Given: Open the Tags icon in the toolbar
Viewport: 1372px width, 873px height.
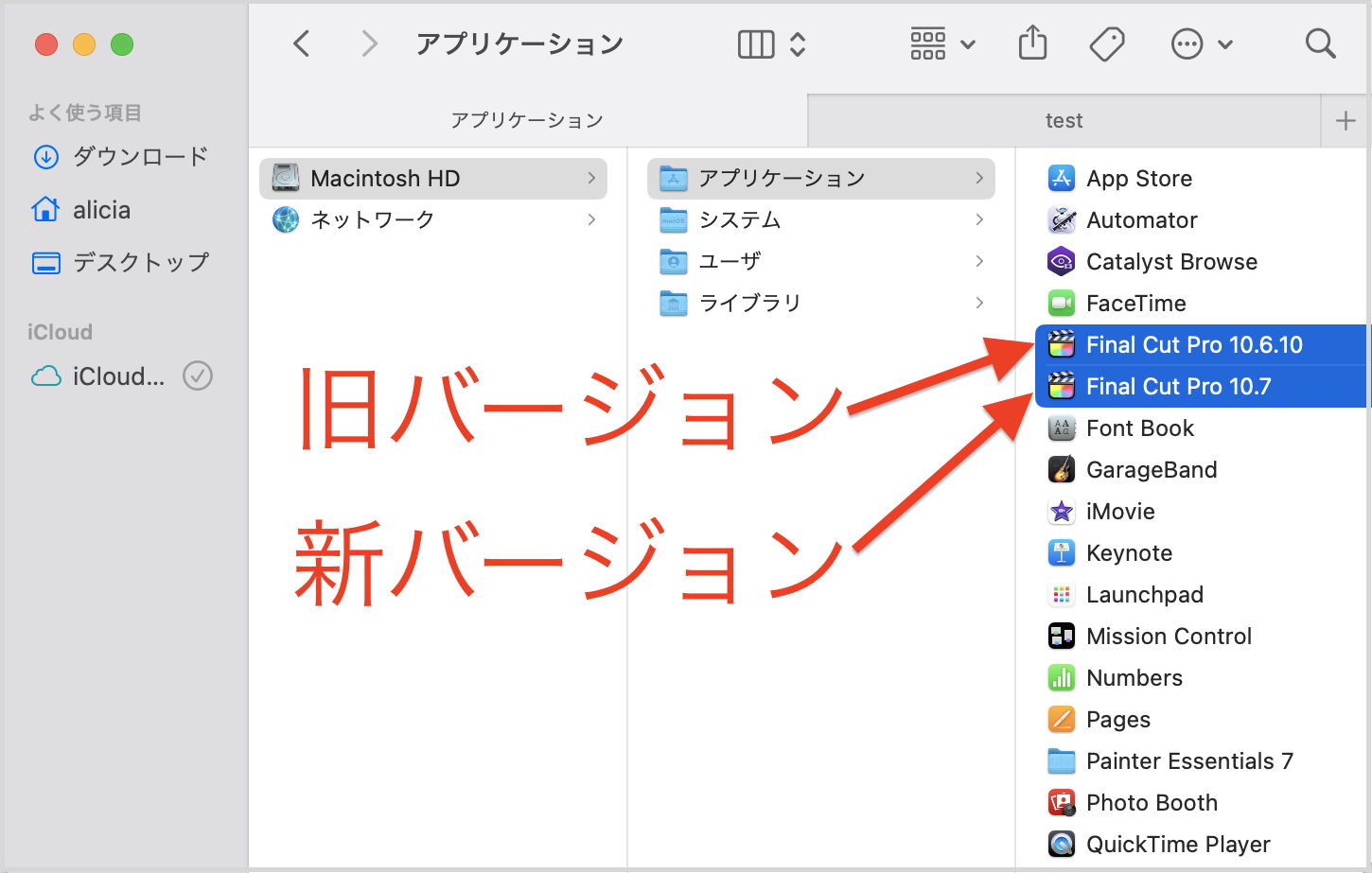Looking at the screenshot, I should [x=1106, y=43].
